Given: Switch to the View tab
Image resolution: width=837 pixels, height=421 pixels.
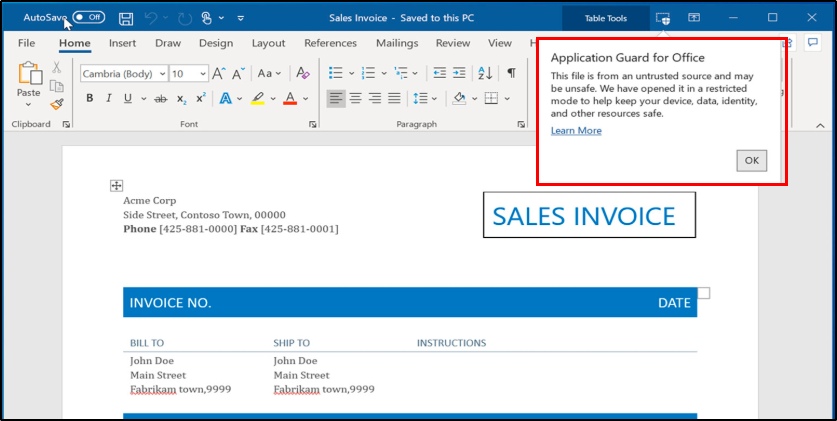Looking at the screenshot, I should [x=500, y=43].
